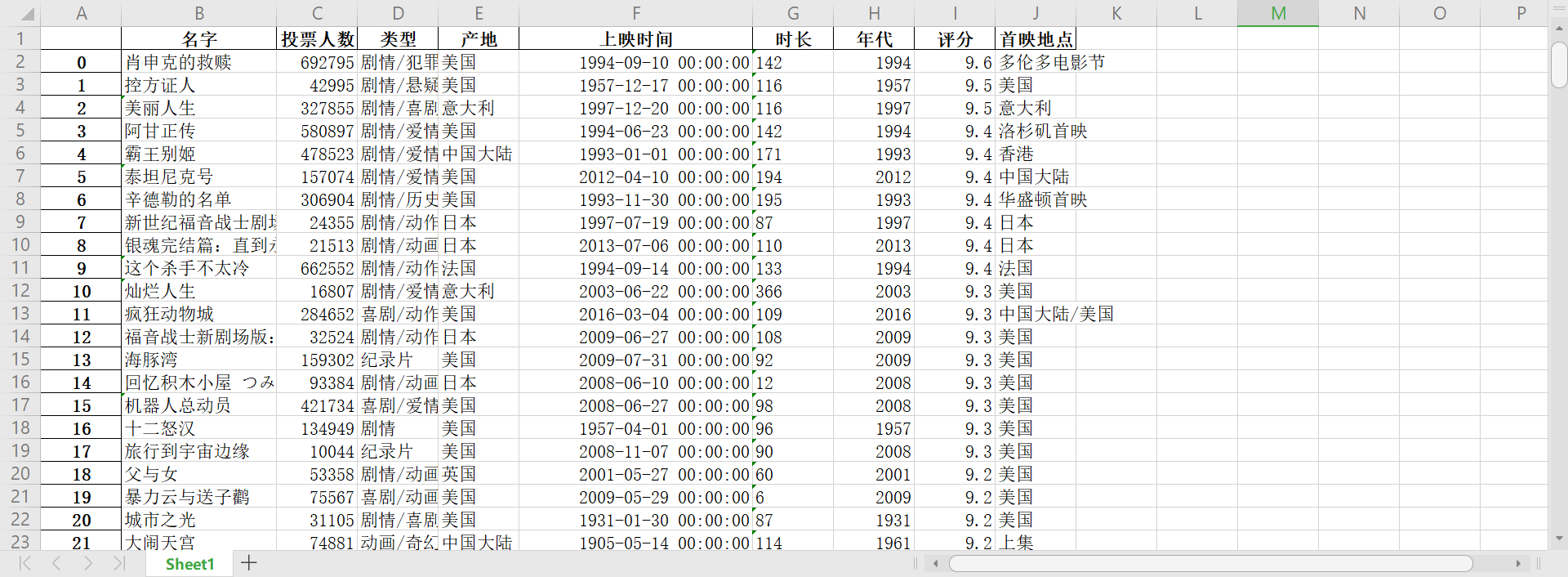
Task: Click header cell 名字
Action: click(x=199, y=38)
